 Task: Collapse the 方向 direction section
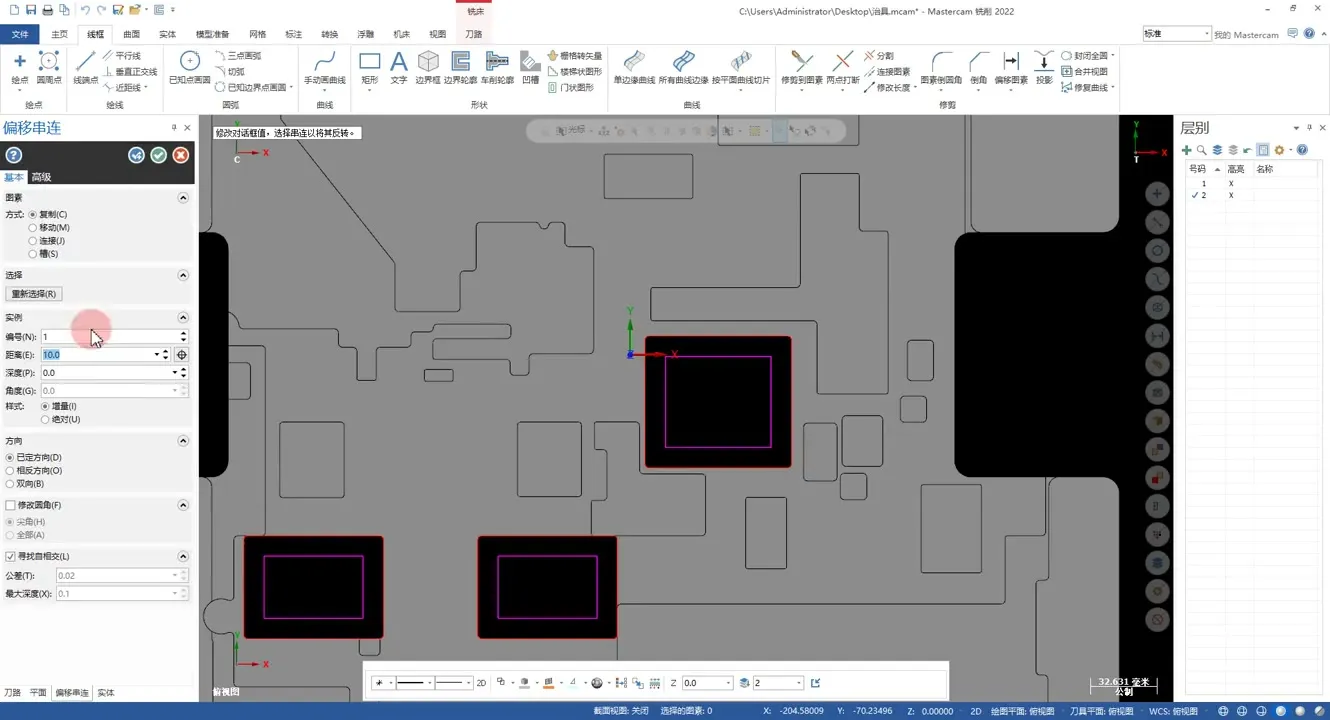[x=183, y=441]
